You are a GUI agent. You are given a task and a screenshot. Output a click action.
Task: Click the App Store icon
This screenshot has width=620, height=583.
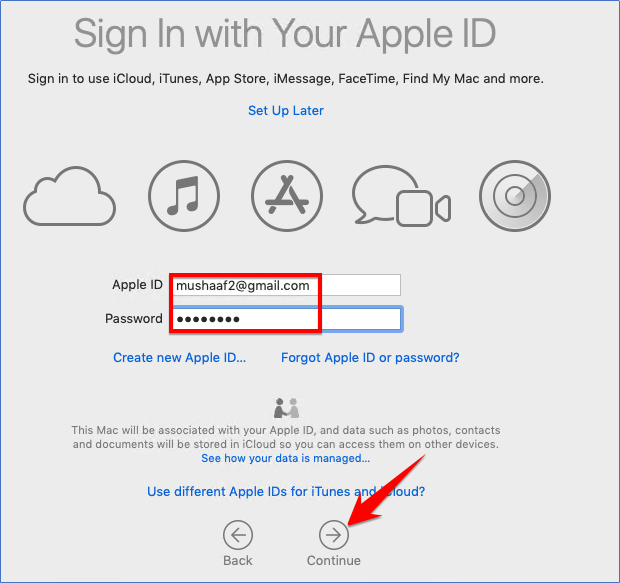287,196
